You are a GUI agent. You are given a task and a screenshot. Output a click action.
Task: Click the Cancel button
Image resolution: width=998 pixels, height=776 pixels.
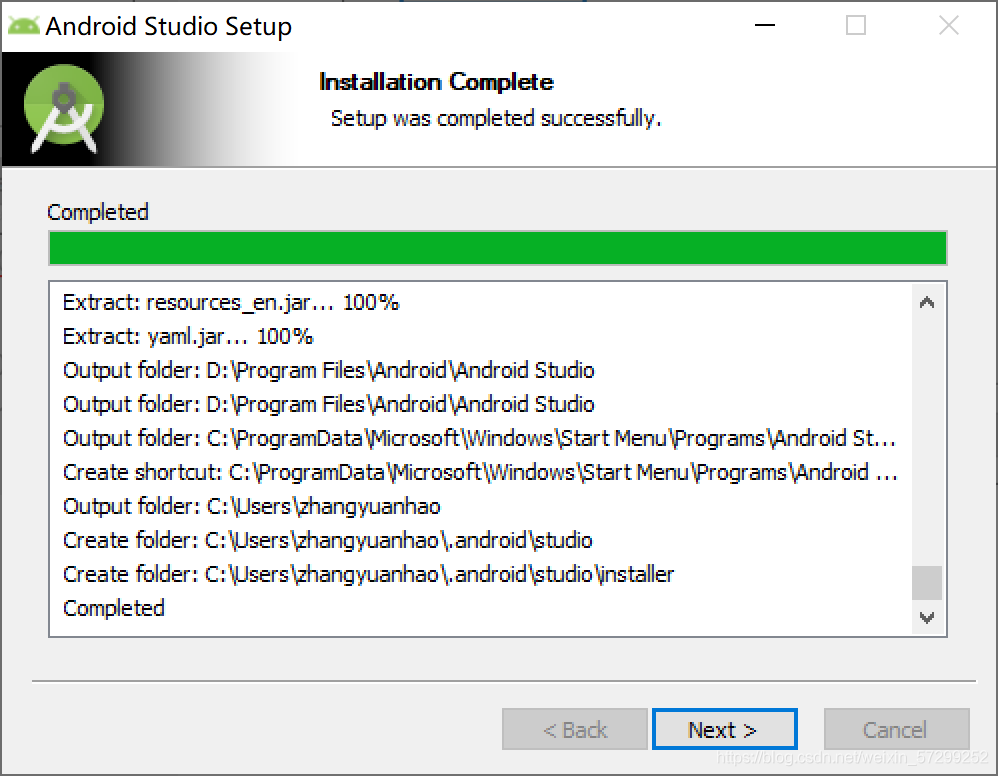coord(896,729)
